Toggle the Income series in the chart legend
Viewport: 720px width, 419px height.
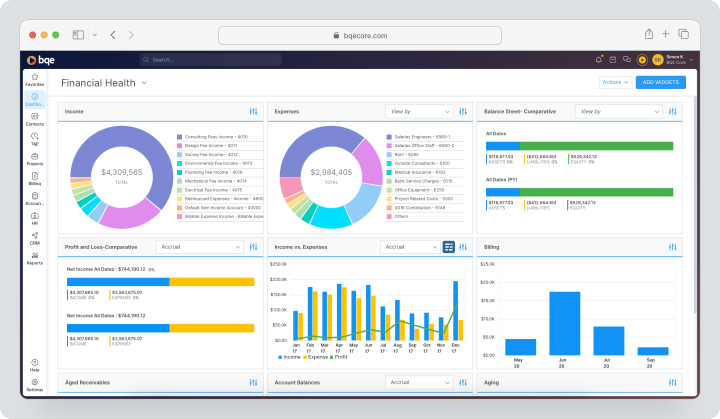(289, 357)
